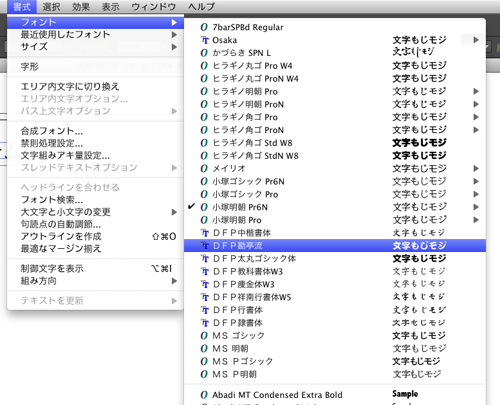Expand 小塚明朝 Pr6N styles arrow
Screen dimensions: 500x405
pos(476,207)
